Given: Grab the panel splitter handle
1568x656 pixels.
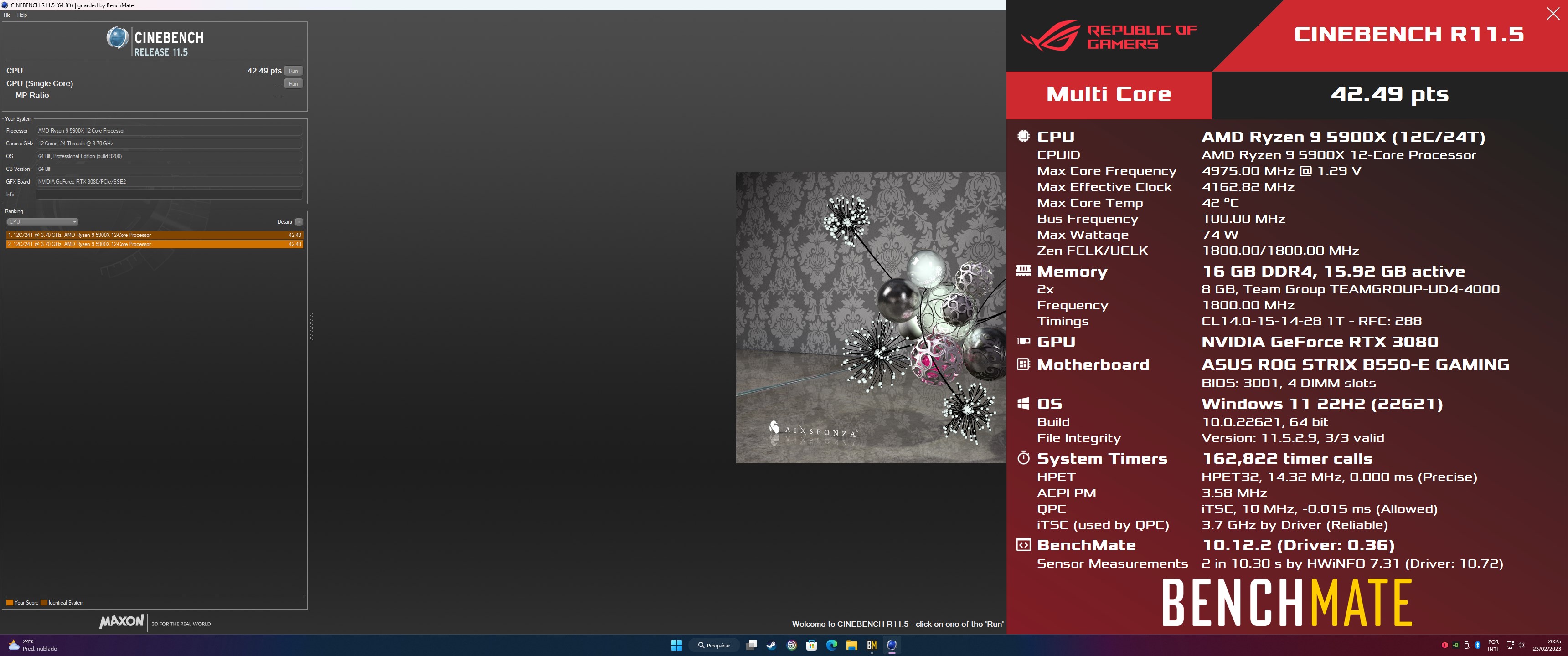Looking at the screenshot, I should coord(312,327).
